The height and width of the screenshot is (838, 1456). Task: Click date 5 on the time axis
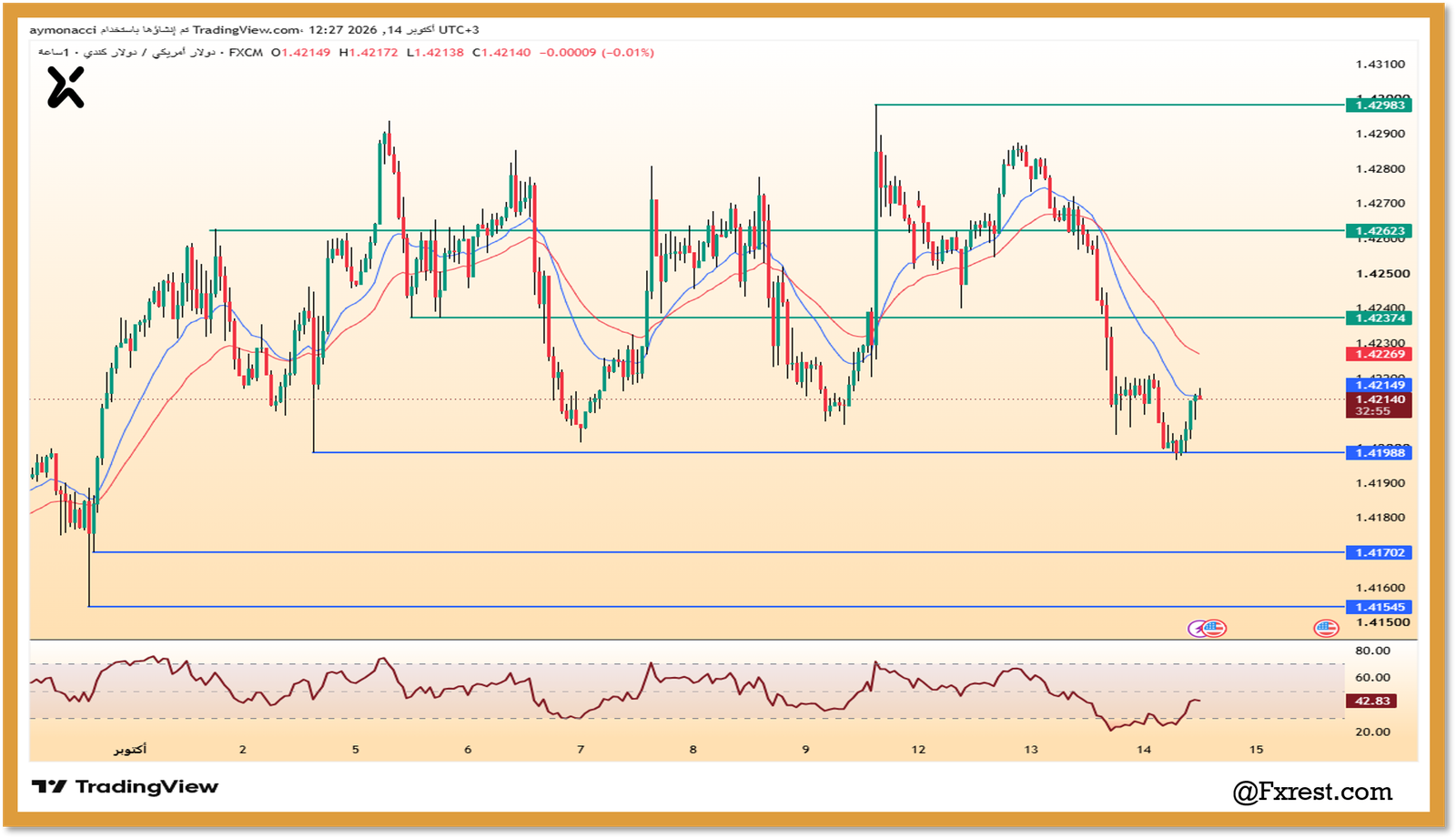point(356,750)
